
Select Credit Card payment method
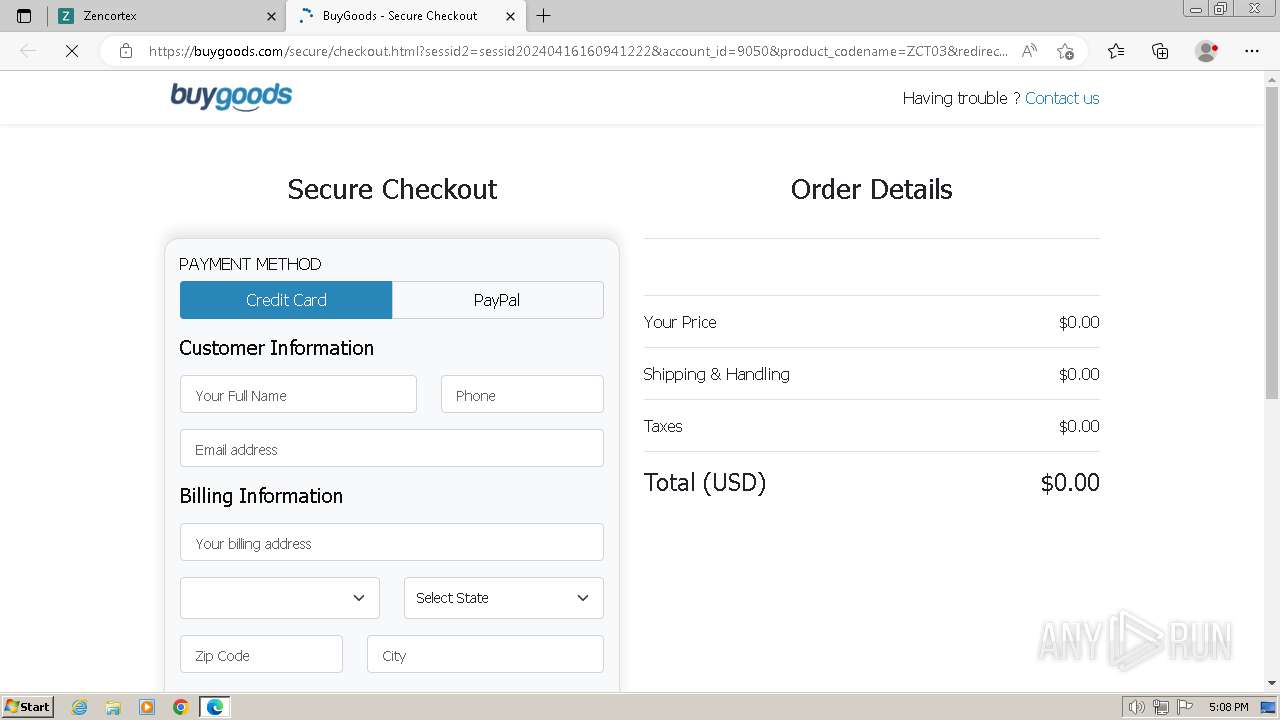coord(286,300)
